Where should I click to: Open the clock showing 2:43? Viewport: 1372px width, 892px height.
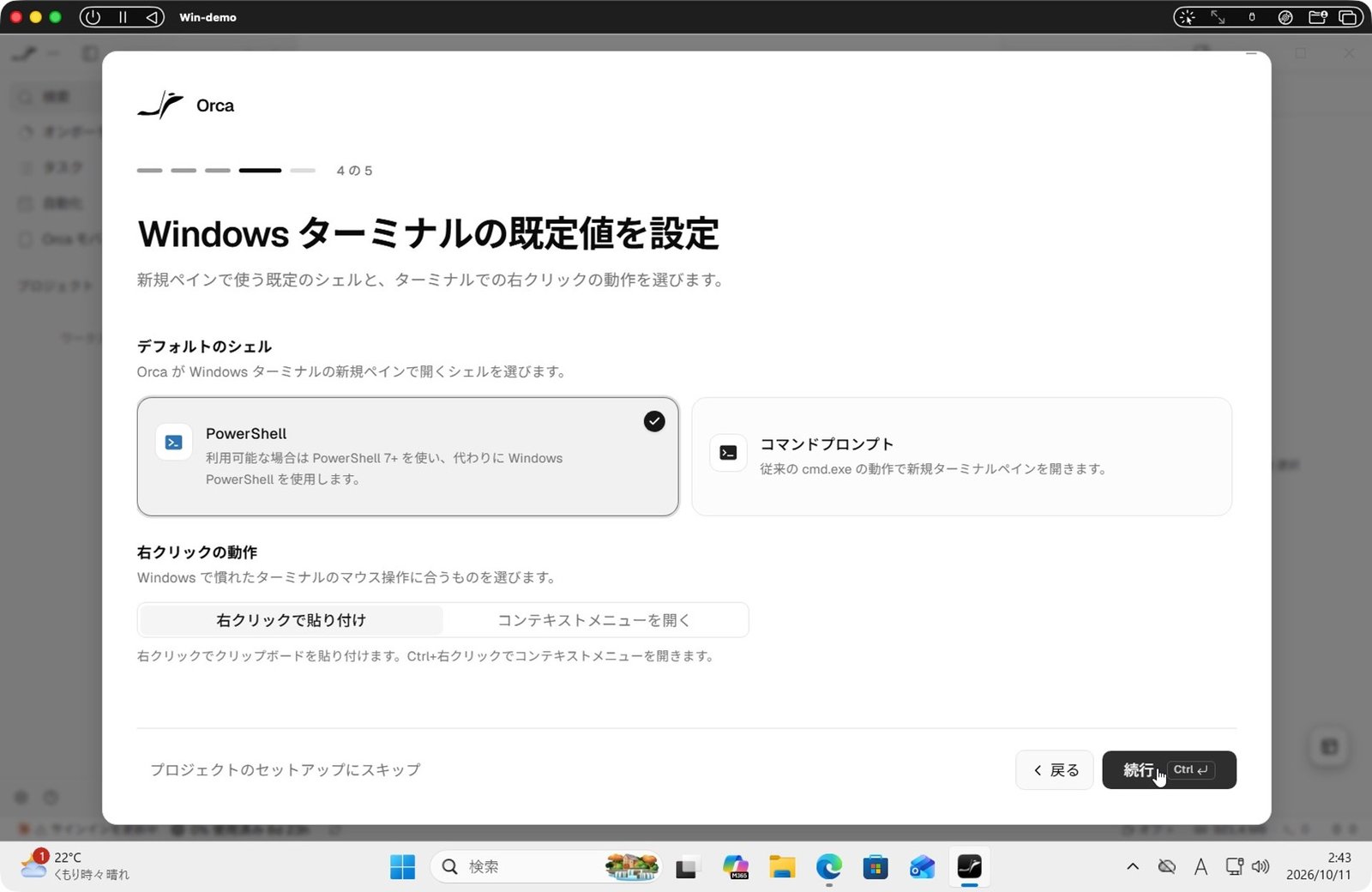coord(1319,866)
